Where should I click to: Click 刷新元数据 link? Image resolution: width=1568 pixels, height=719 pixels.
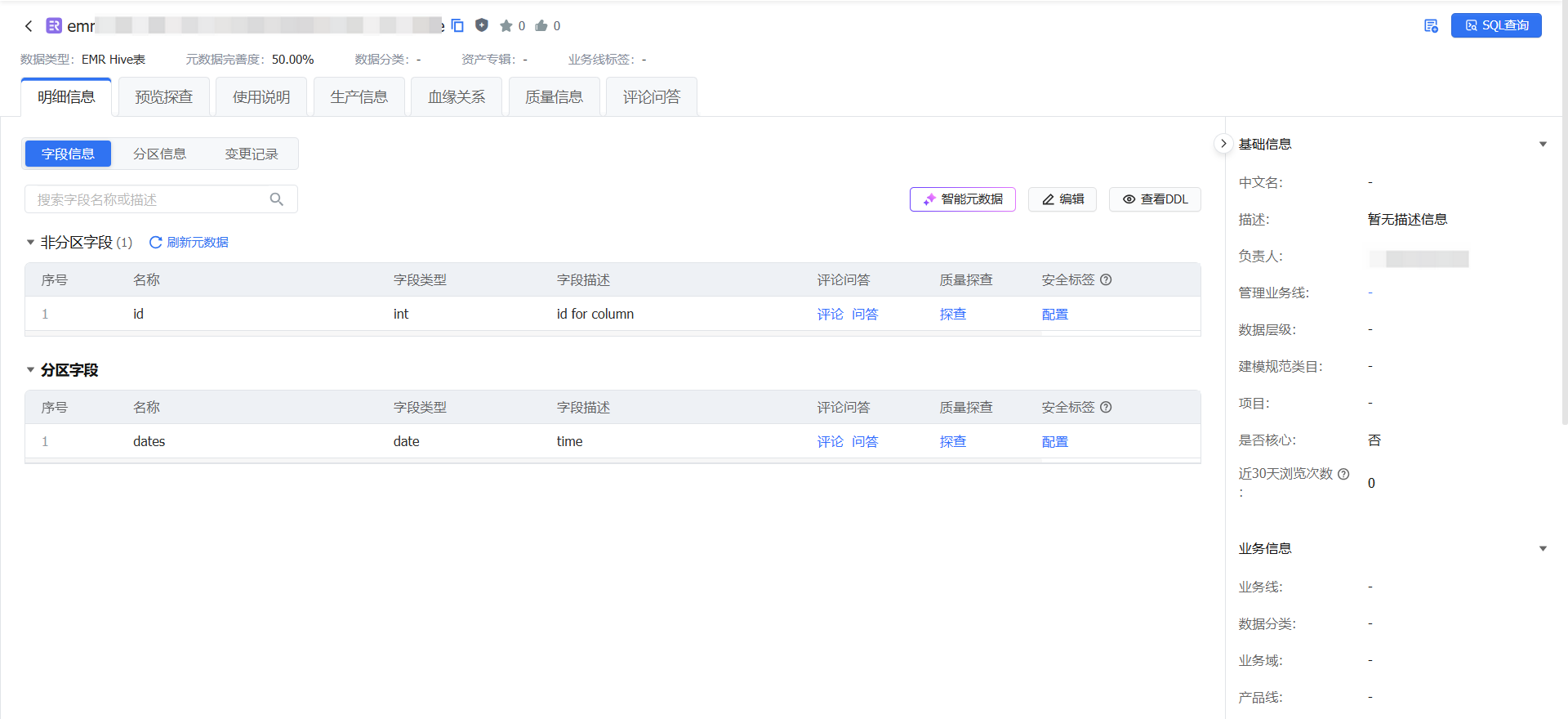point(198,243)
